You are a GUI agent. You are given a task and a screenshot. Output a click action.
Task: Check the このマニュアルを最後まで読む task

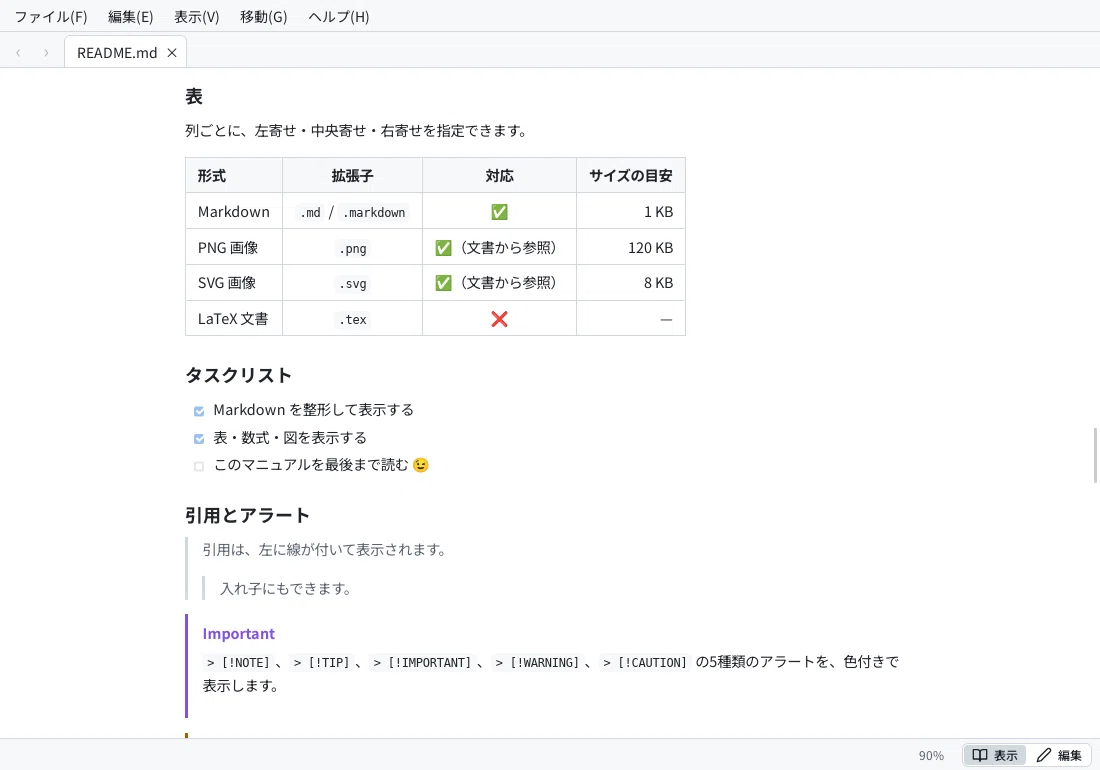pyautogui.click(x=199, y=466)
